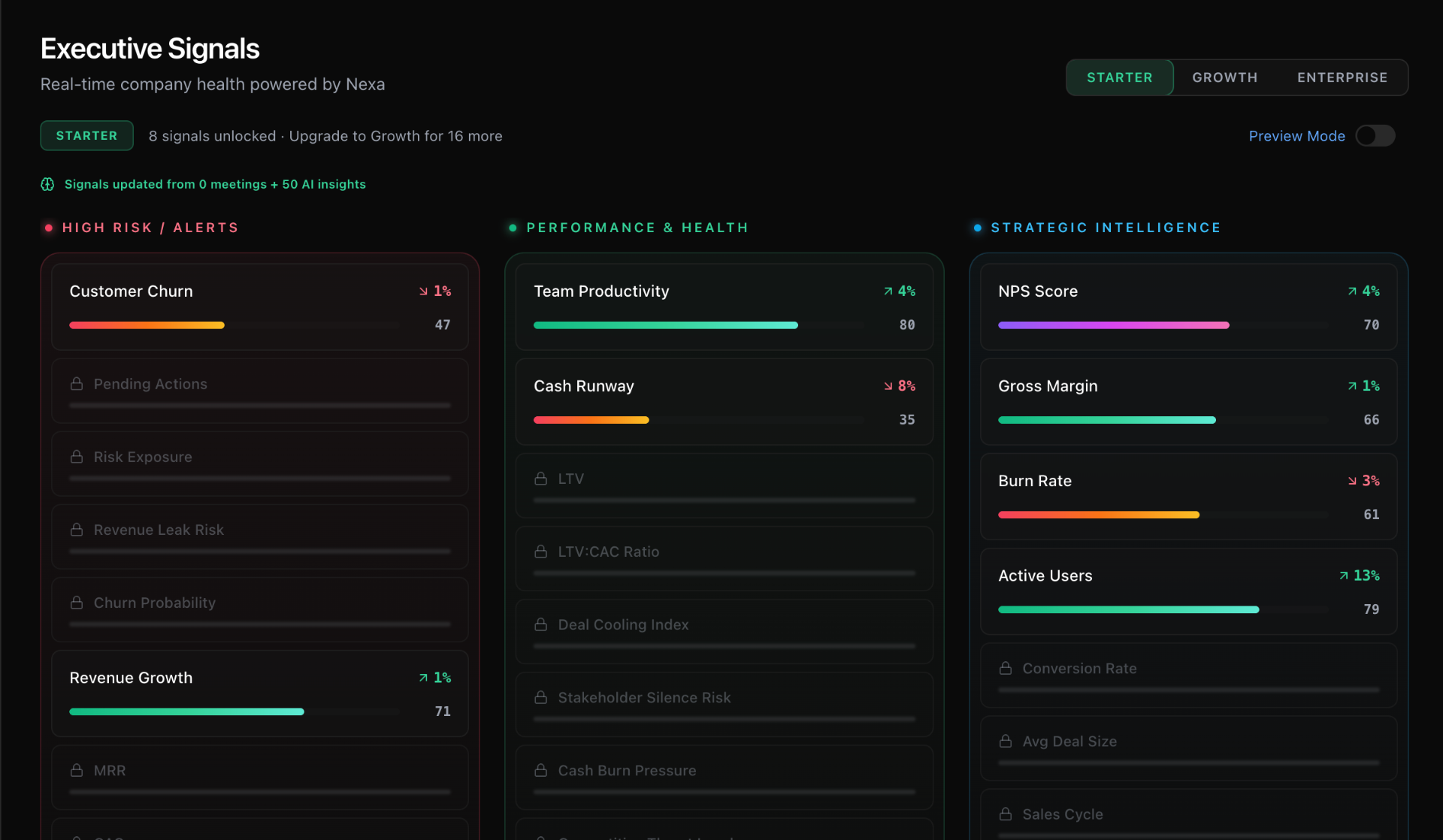Click the Signals updated from 0 meetings text
The height and width of the screenshot is (840, 1443).
tap(215, 184)
